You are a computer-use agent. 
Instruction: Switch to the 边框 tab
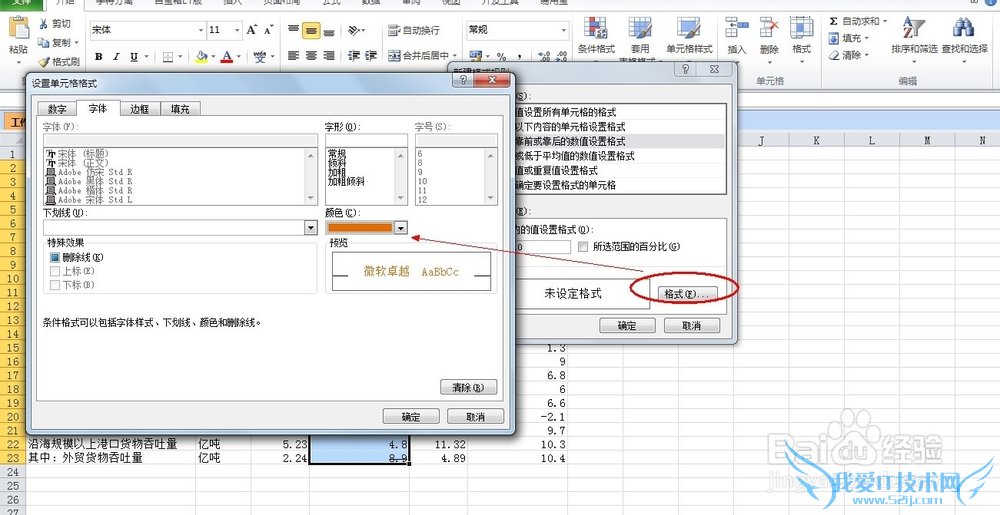[140, 110]
